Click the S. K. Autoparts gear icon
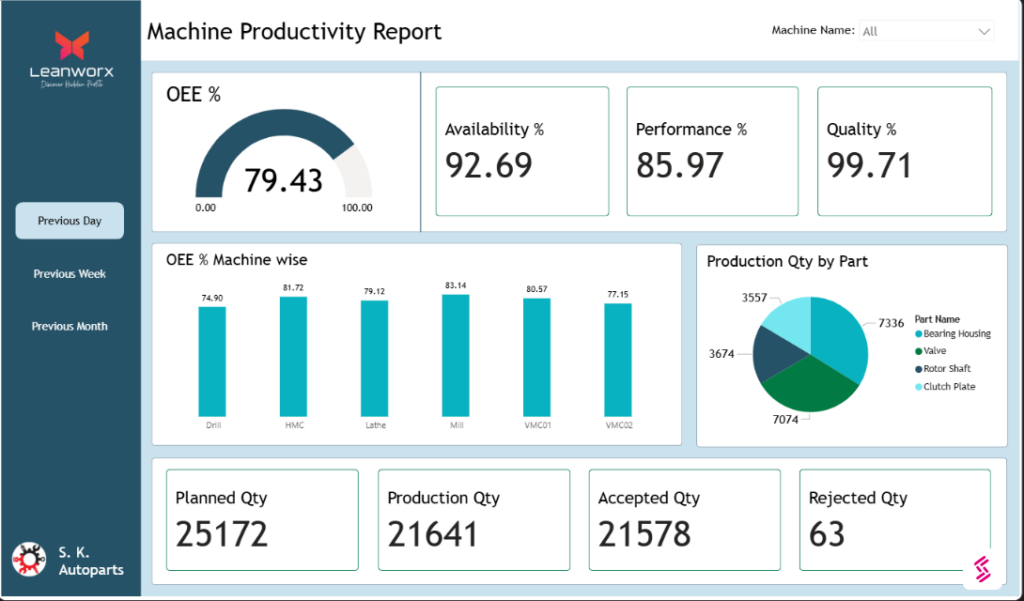Screen dimensions: 1024x601 pyautogui.click(x=28, y=559)
